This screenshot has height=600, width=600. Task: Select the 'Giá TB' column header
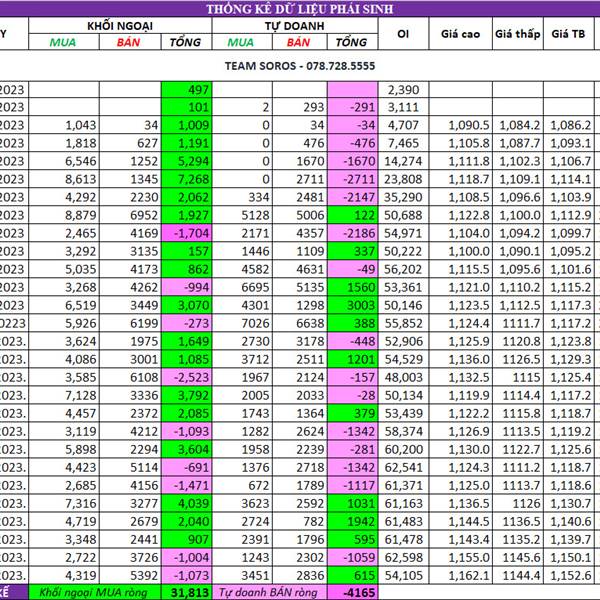tap(568, 34)
